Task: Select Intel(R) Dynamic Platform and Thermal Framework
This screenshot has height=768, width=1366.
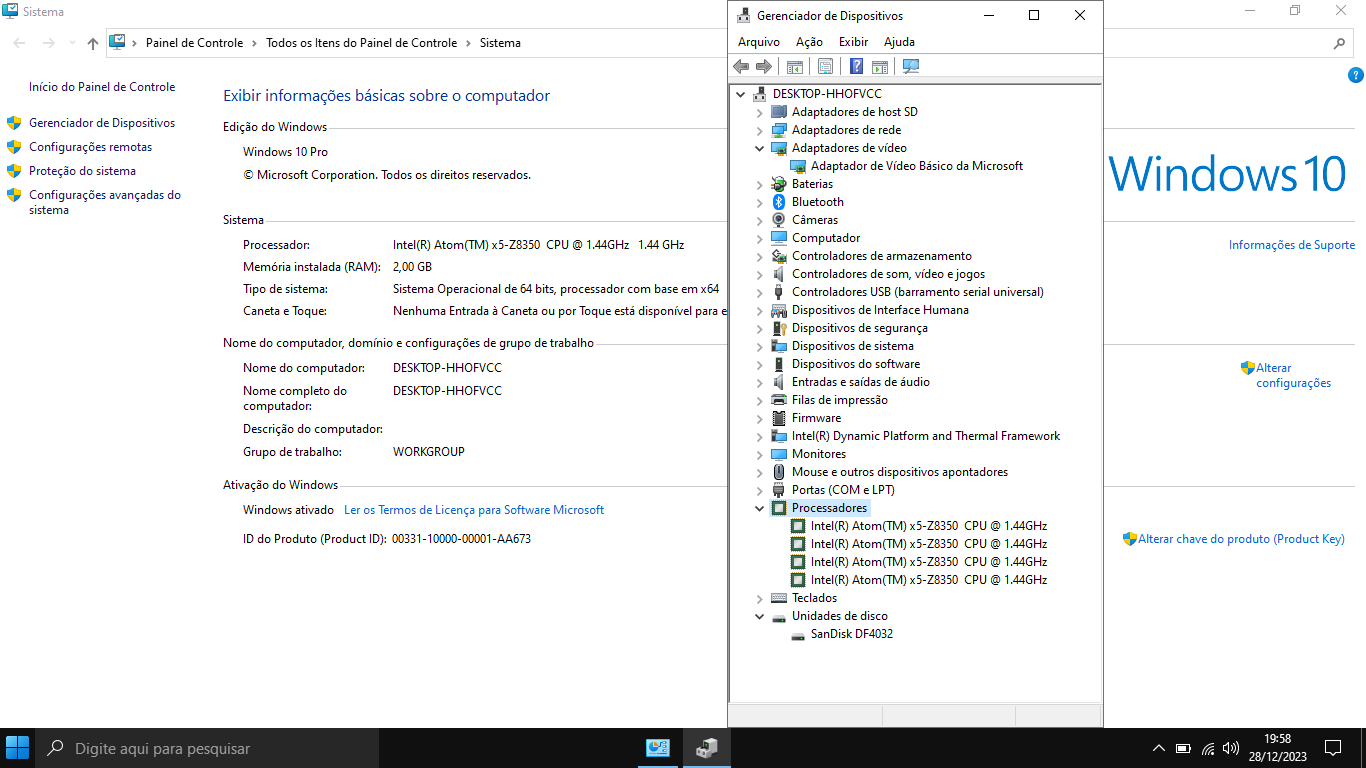Action: click(x=915, y=436)
